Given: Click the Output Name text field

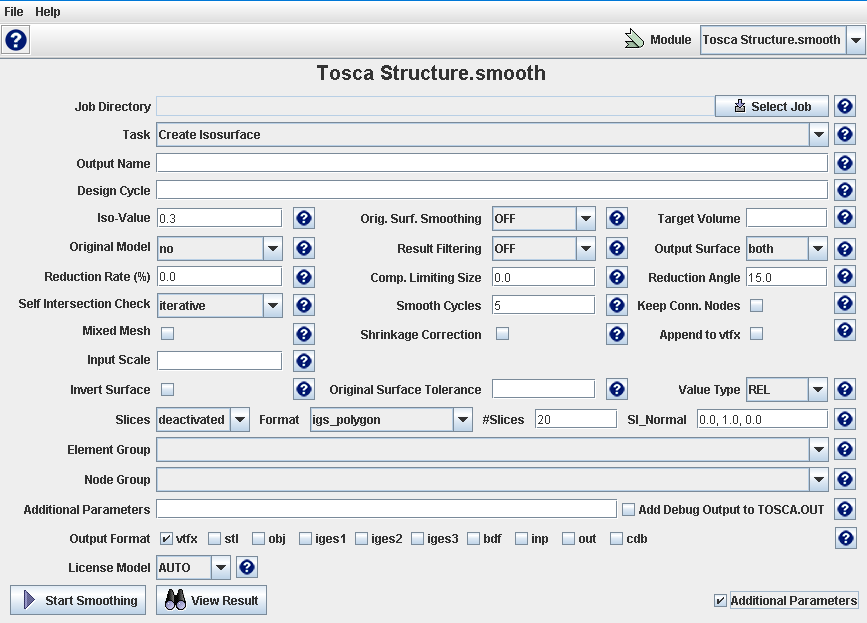Looking at the screenshot, I should 491,163.
